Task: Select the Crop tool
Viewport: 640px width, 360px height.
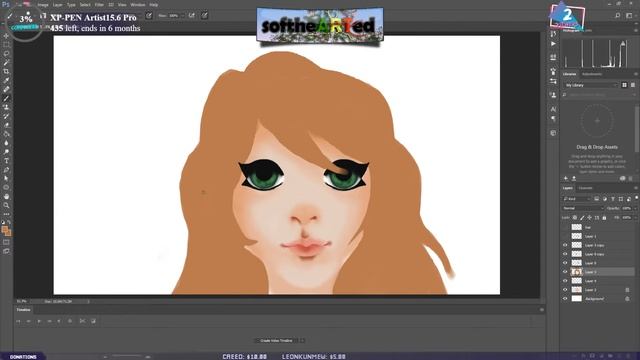Action: tap(6, 71)
